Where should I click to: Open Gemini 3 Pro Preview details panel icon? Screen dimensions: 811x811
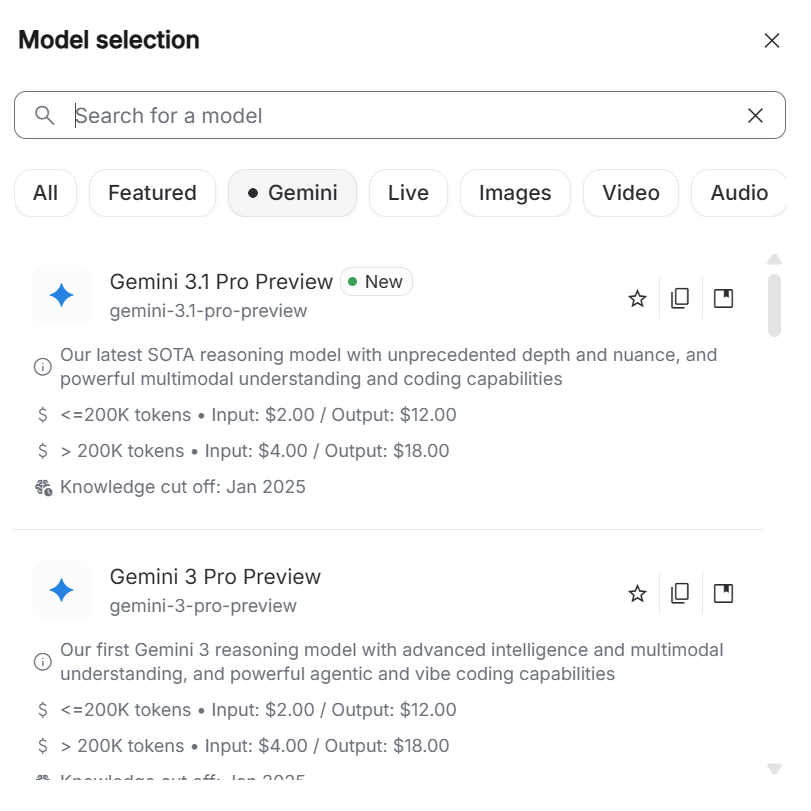click(723, 593)
